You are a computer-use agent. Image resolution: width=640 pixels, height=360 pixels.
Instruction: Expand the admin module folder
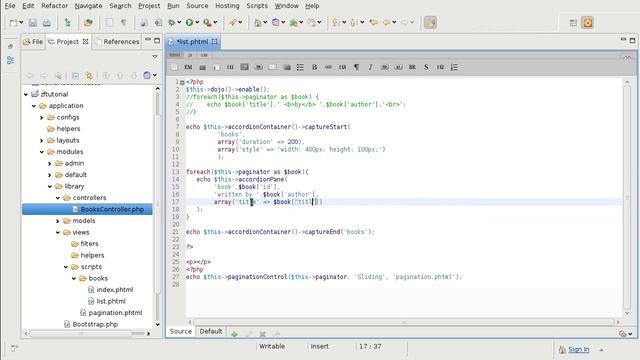point(50,163)
